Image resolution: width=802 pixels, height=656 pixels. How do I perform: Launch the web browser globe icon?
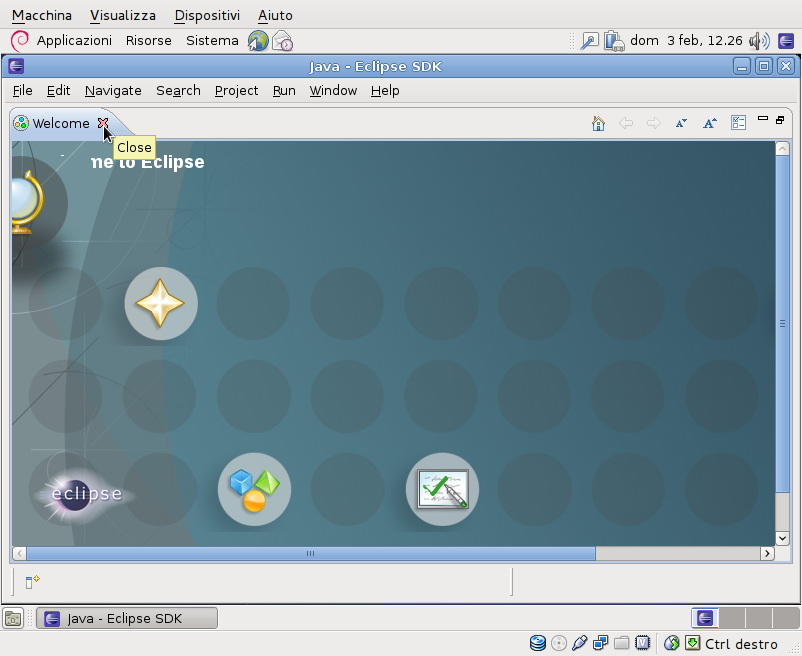coord(258,41)
